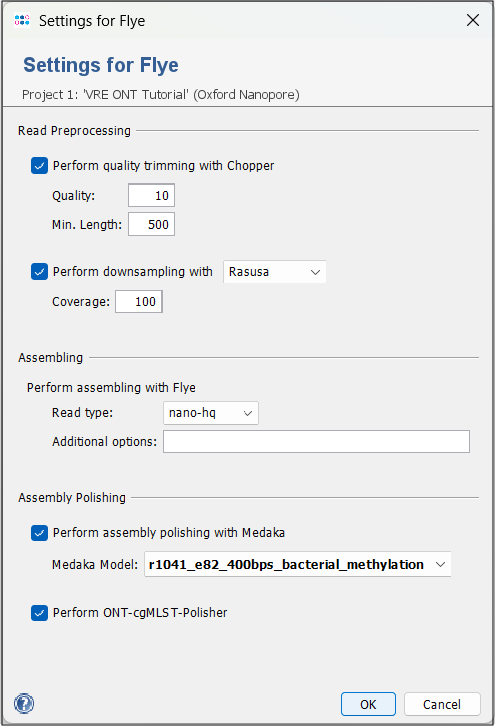The image size is (495, 726).
Task: Open the Medaka Model dropdown
Action: [x=298, y=564]
